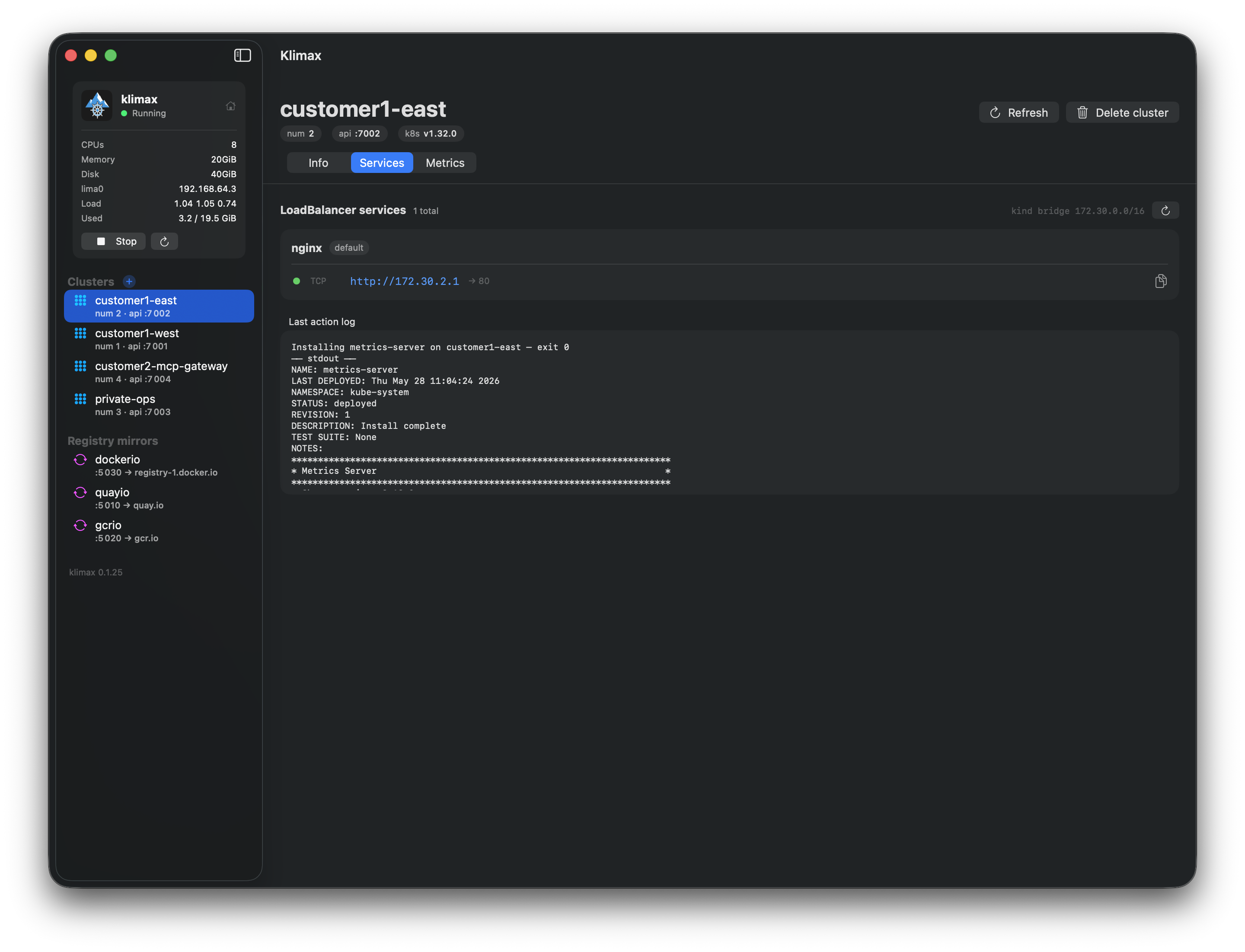The width and height of the screenshot is (1245, 952).
Task: Click the Last action log heading
Action: tap(322, 322)
